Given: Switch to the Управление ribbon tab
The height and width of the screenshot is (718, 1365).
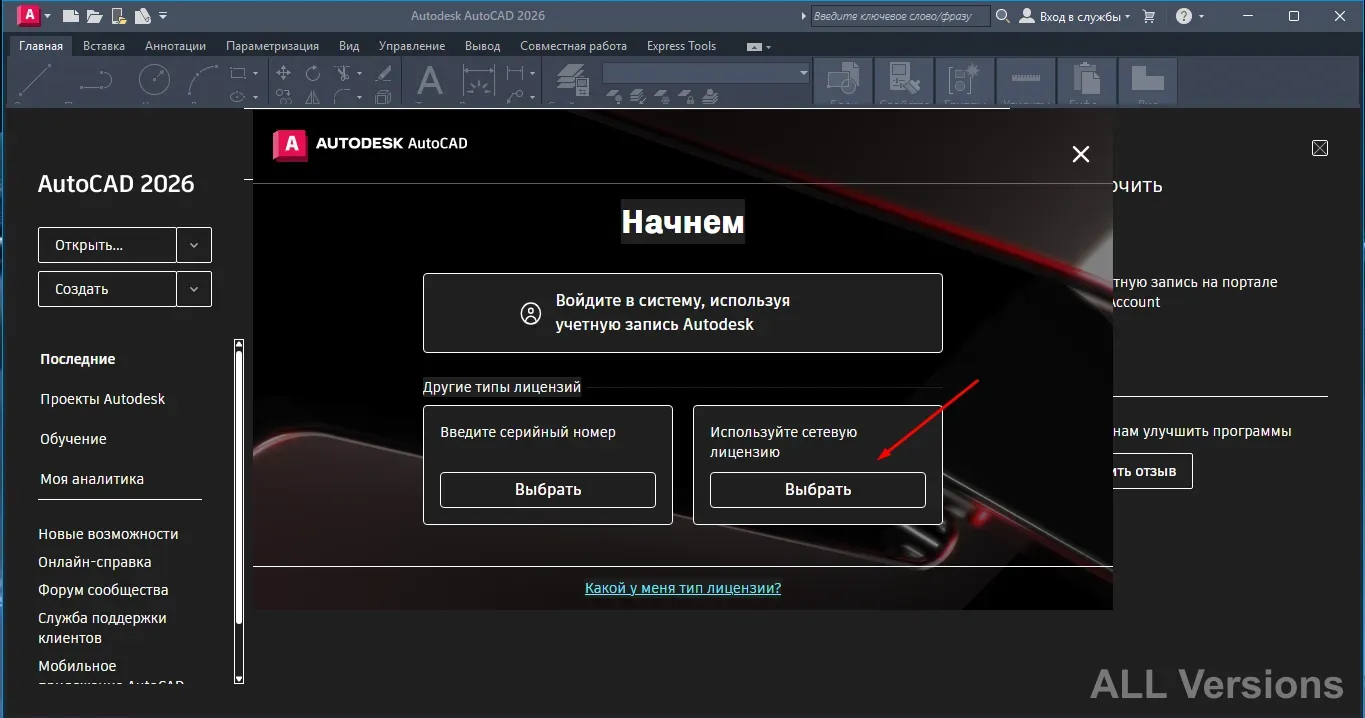Looking at the screenshot, I should (x=412, y=46).
